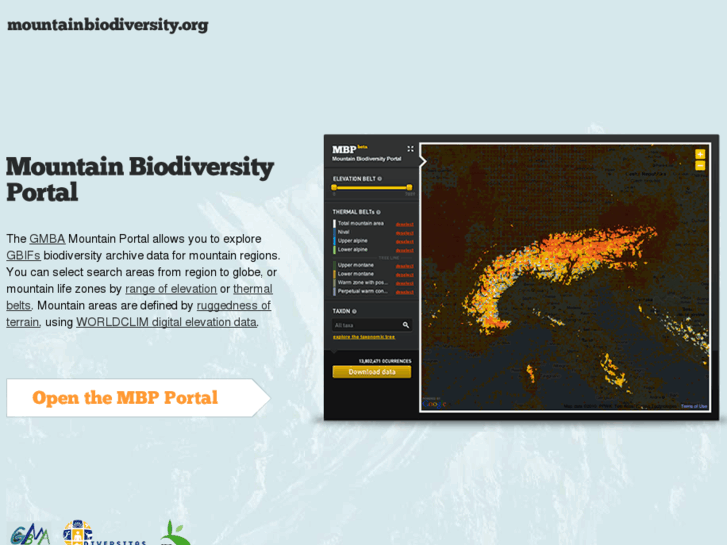Deselect the Warm zone with pos... belt
This screenshot has width=727, height=545.
(404, 283)
